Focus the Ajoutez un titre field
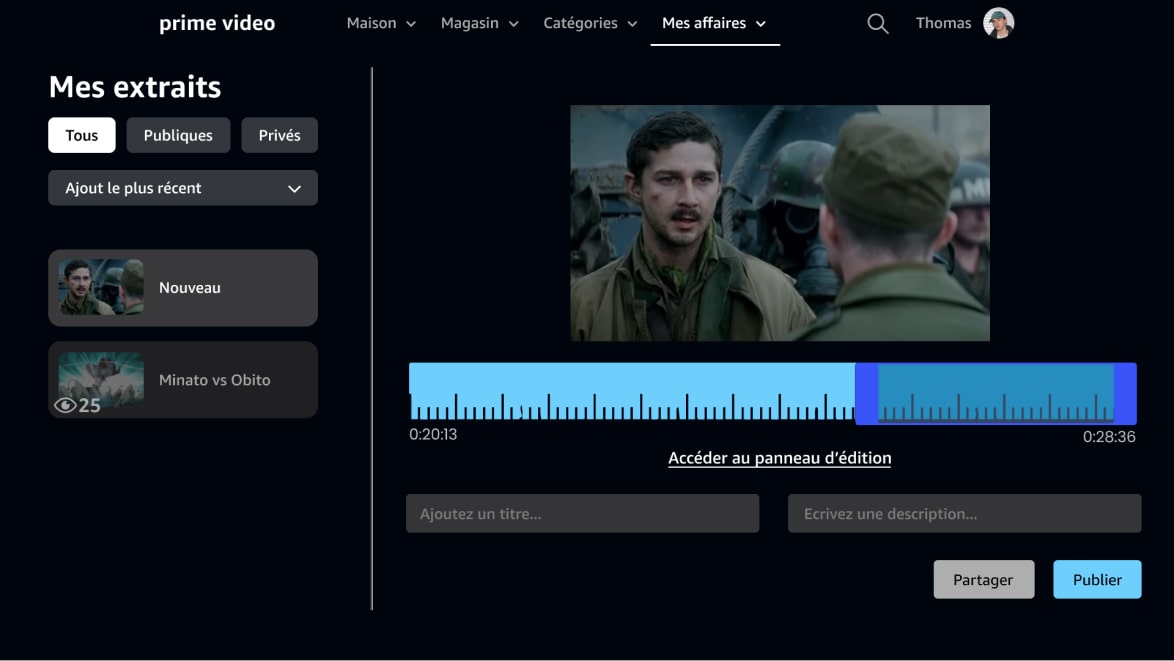This screenshot has width=1174, height=661. pos(583,514)
